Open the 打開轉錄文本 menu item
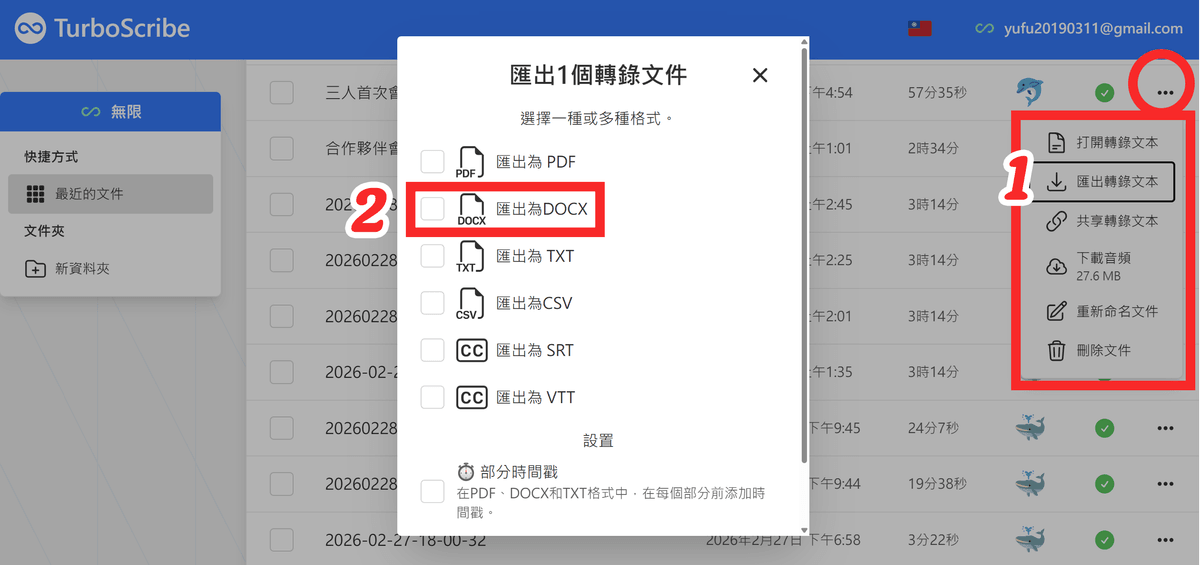This screenshot has width=1200, height=565. (1105, 142)
